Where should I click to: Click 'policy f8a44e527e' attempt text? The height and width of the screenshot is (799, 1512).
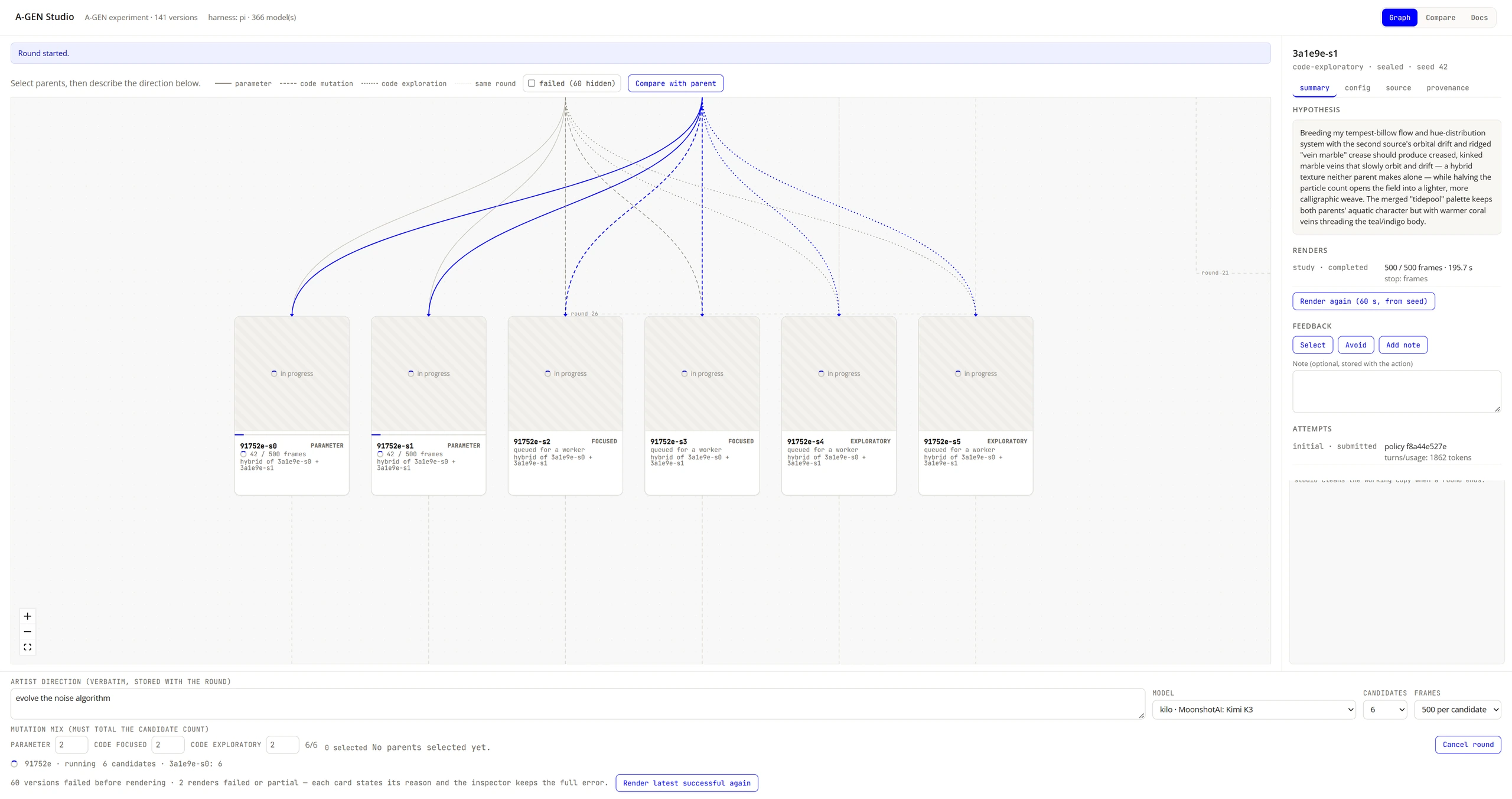pyautogui.click(x=1415, y=446)
